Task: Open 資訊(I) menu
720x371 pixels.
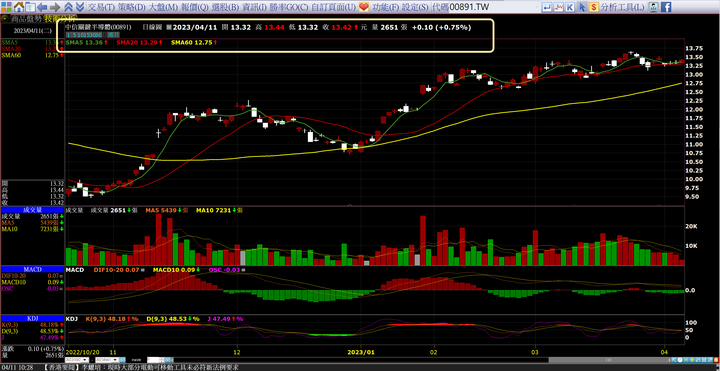Action: point(254,7)
